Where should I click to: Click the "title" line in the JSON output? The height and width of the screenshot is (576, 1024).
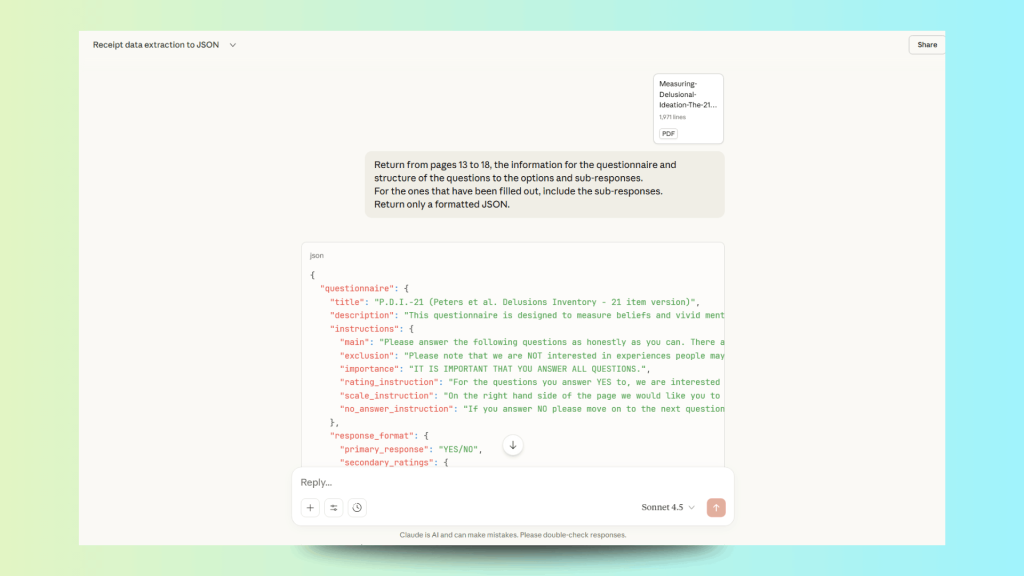(x=514, y=302)
